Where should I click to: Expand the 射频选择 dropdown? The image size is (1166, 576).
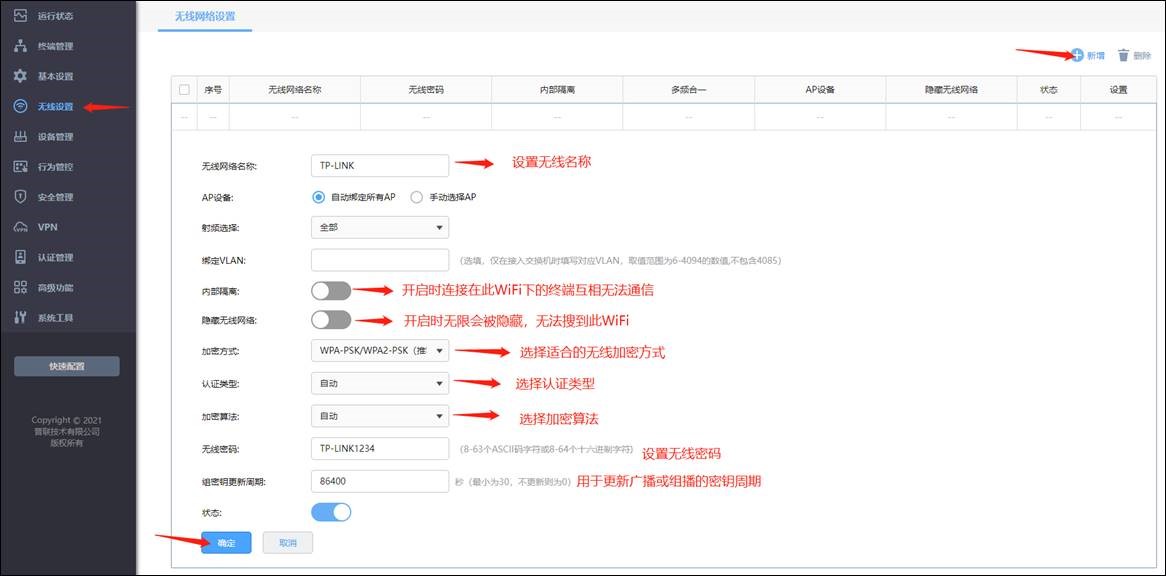click(x=379, y=227)
